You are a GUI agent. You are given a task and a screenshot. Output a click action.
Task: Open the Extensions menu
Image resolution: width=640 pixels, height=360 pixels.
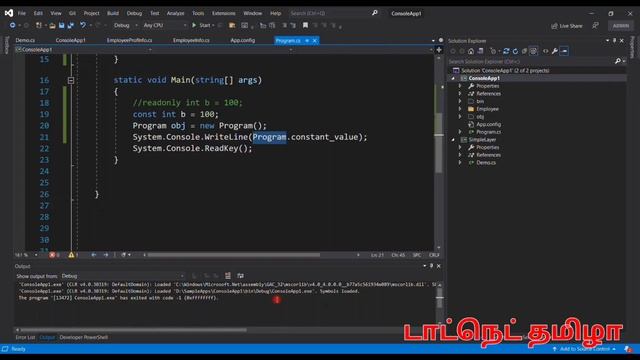tap(224, 13)
